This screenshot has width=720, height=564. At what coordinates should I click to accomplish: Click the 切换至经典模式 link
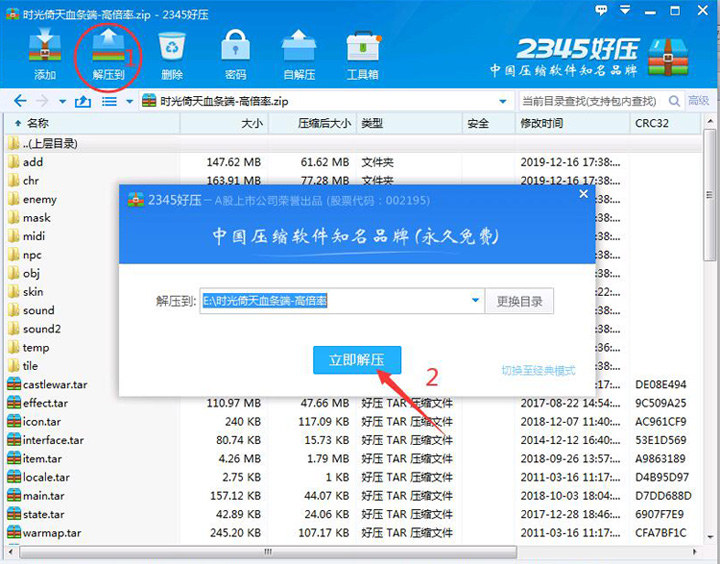coord(538,370)
